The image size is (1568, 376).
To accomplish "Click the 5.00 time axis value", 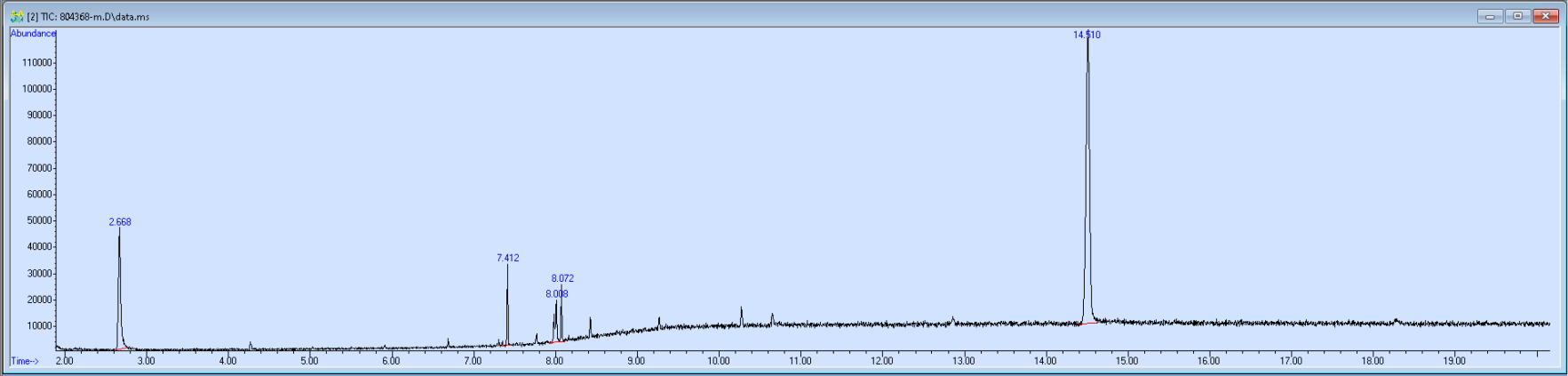I will point(309,361).
